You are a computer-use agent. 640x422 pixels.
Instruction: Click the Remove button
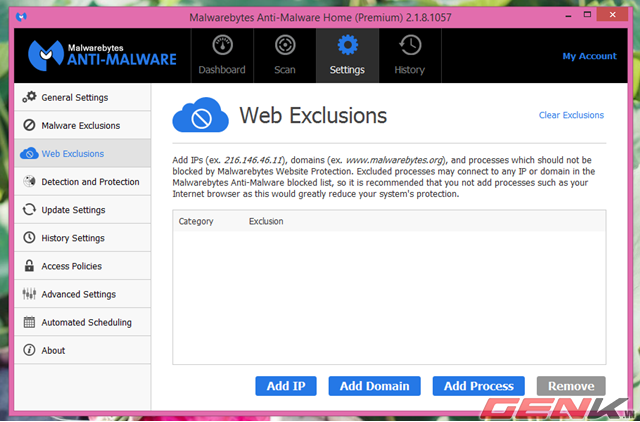pos(571,386)
